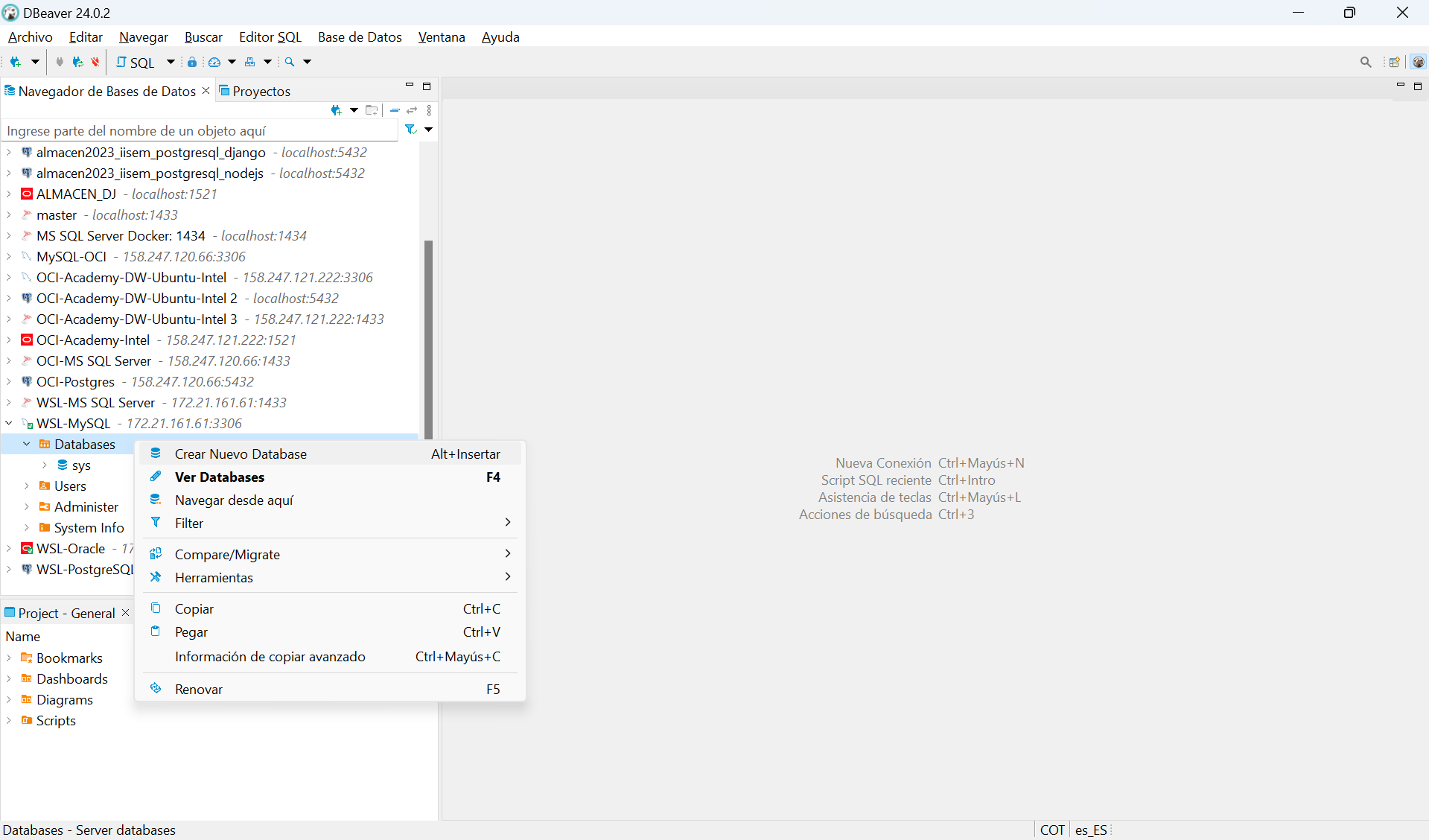Choose Crear Nuevo Database from context menu
Image resolution: width=1429 pixels, height=840 pixels.
[330, 454]
